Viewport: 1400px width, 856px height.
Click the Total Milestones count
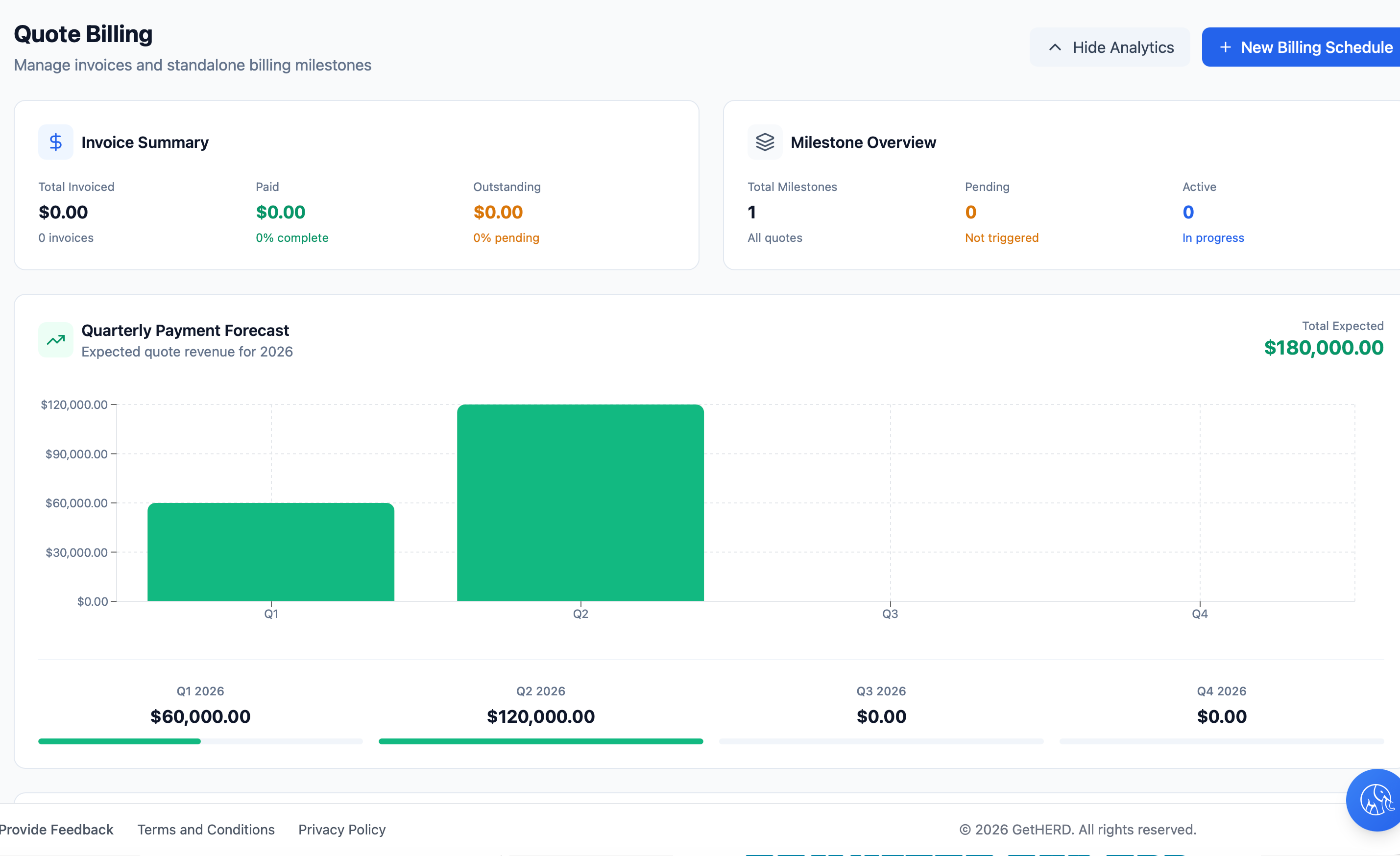(x=752, y=212)
